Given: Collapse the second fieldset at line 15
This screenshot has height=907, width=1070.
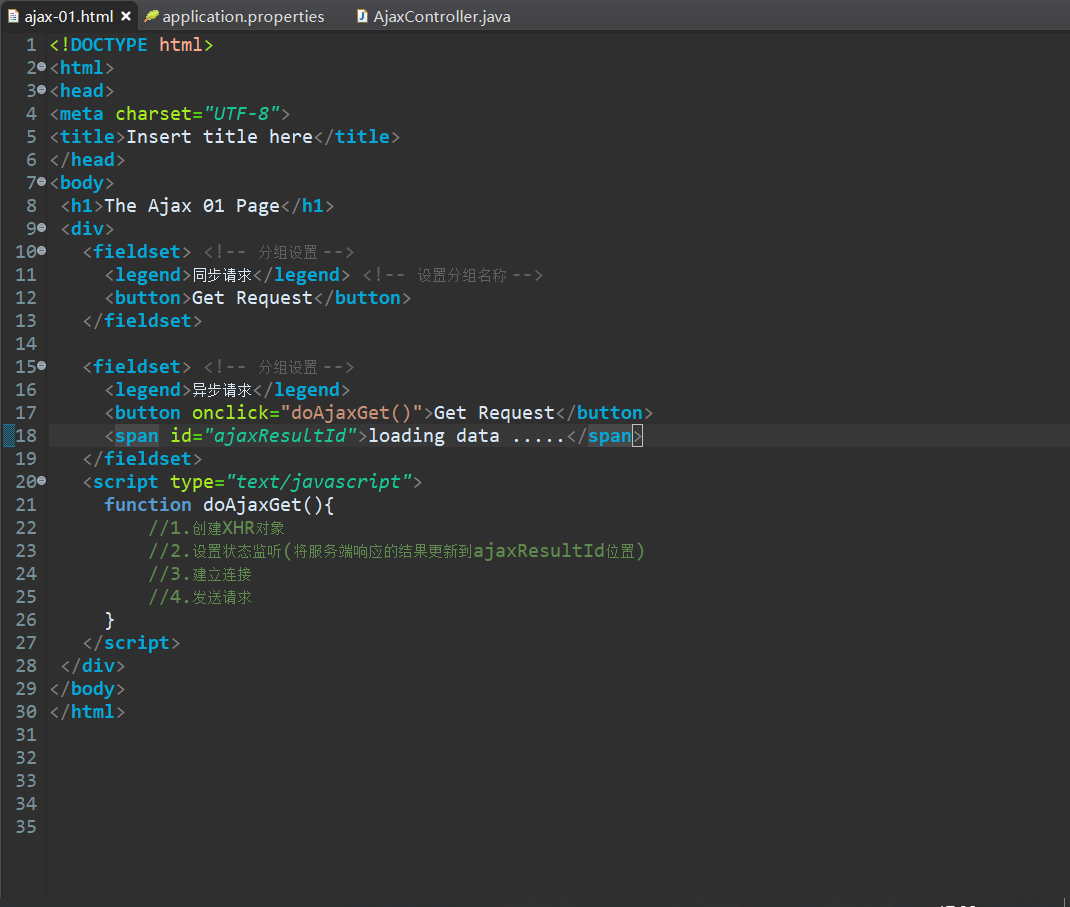Looking at the screenshot, I should point(42,366).
